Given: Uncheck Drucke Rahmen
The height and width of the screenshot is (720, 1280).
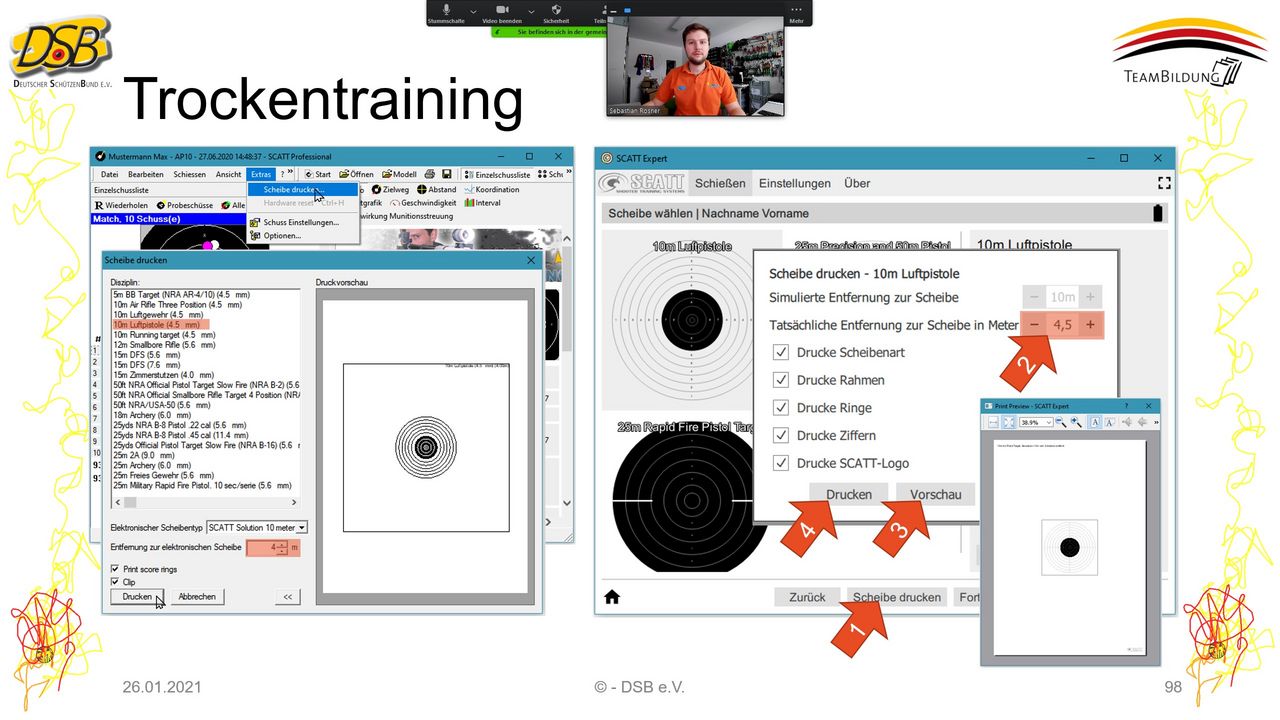Looking at the screenshot, I should pos(781,380).
